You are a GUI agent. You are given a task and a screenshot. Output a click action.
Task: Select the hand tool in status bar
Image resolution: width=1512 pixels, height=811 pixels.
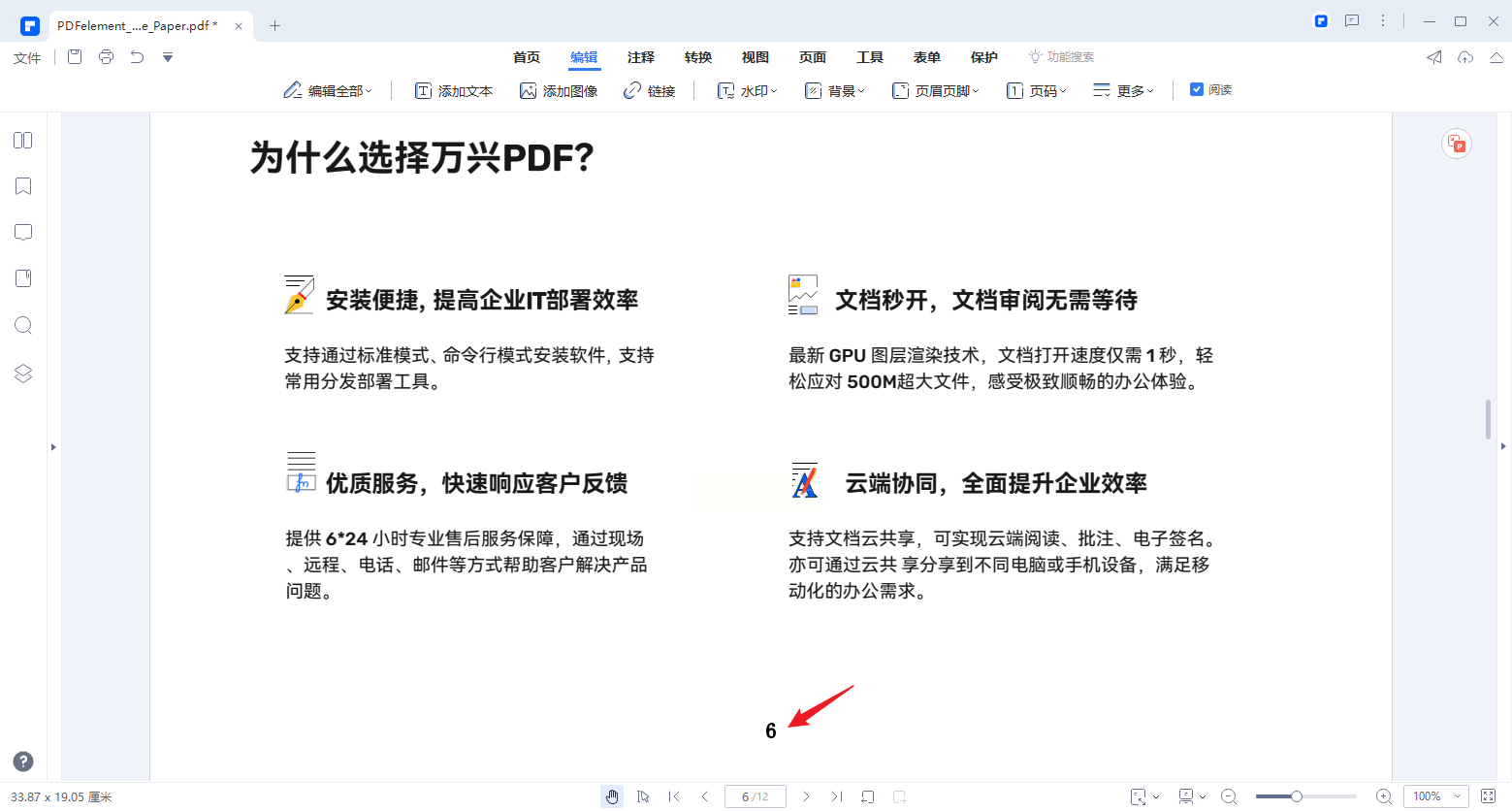[x=612, y=796]
